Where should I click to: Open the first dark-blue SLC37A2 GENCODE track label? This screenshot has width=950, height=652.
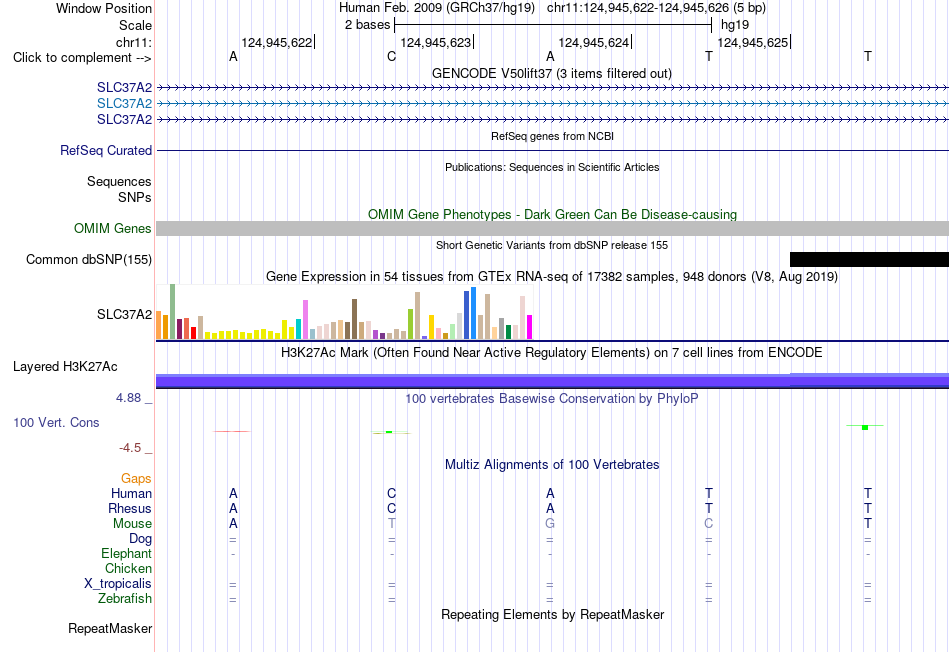pyautogui.click(x=124, y=87)
